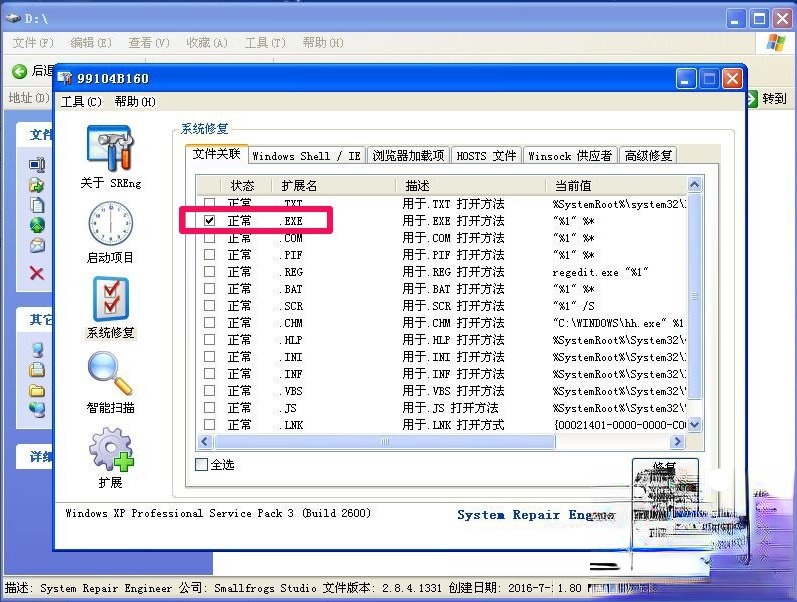This screenshot has width=797, height=602.
Task: Click the red X delete icon in the Explorer sidebar
Action: [37, 274]
